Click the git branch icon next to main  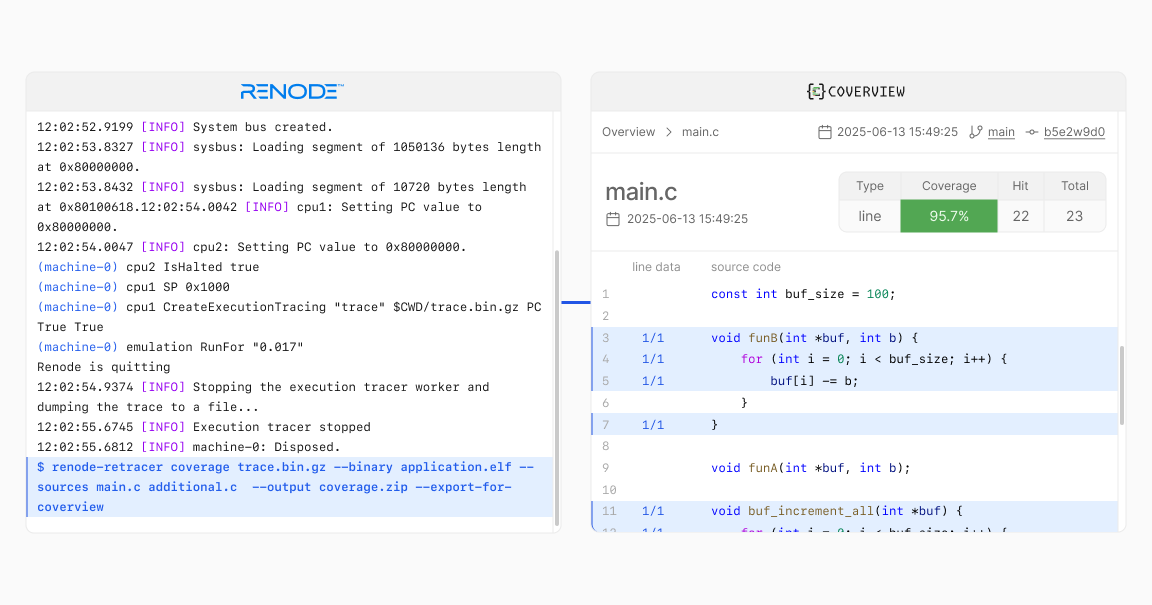(x=976, y=131)
